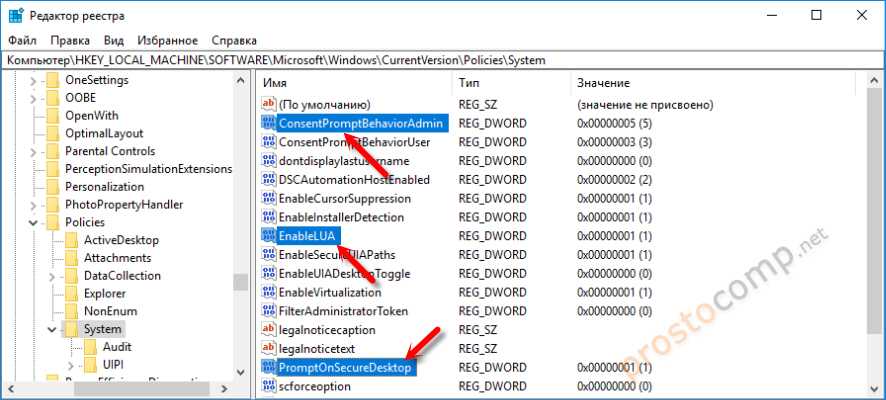This screenshot has height=400, width=886.
Task: Expand the OneSettings key
Action: 33,79
